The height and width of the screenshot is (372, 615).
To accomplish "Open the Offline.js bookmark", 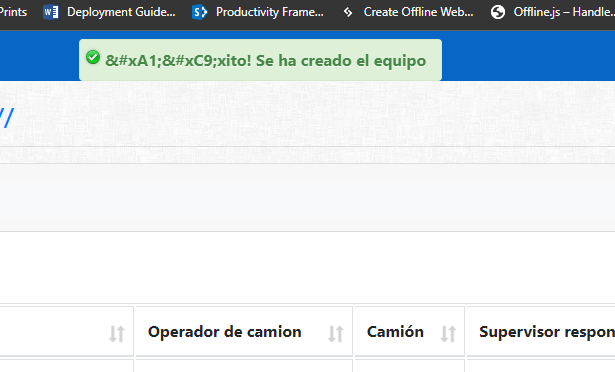I will pos(552,12).
